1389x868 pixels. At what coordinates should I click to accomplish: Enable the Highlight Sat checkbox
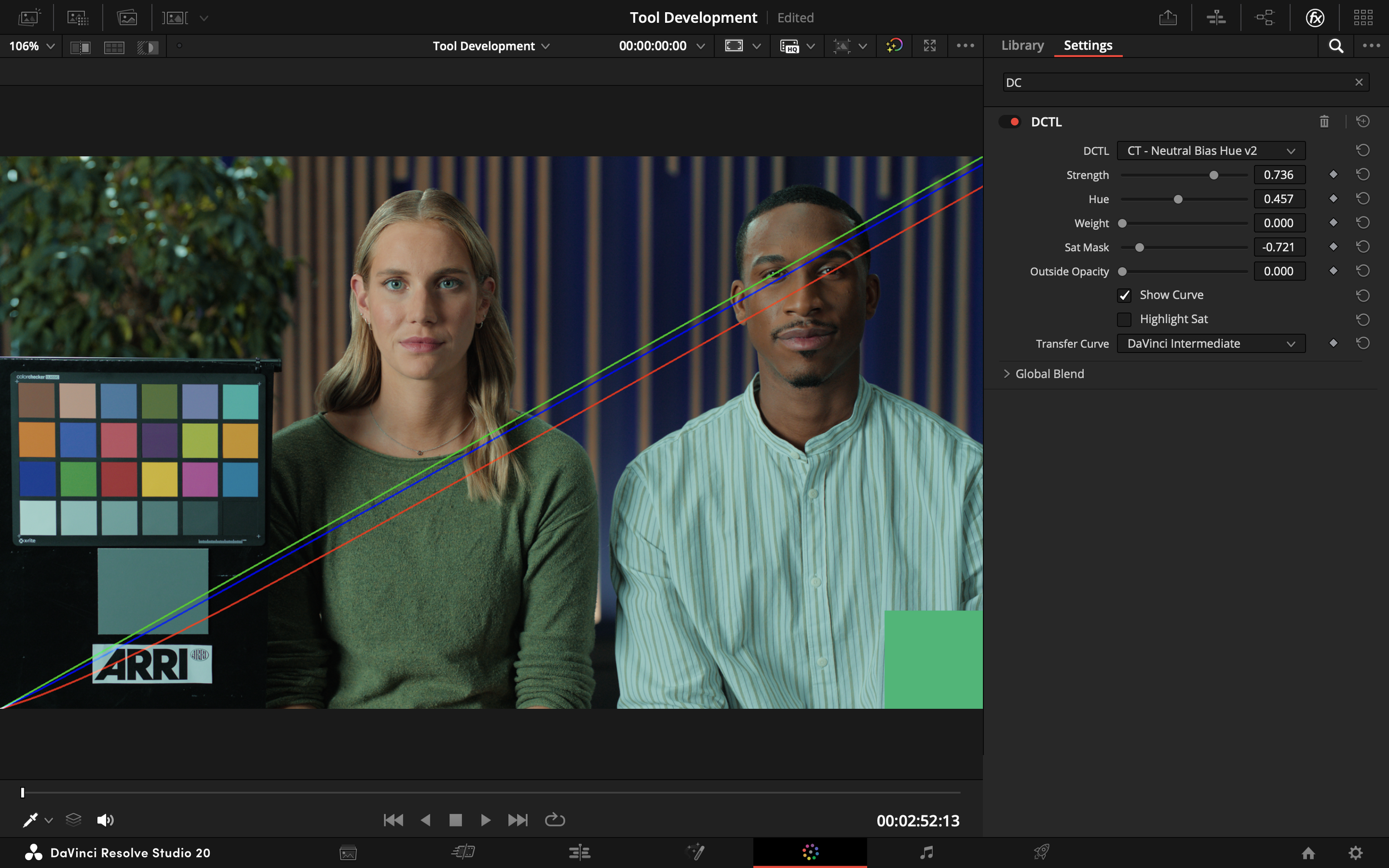coord(1124,319)
